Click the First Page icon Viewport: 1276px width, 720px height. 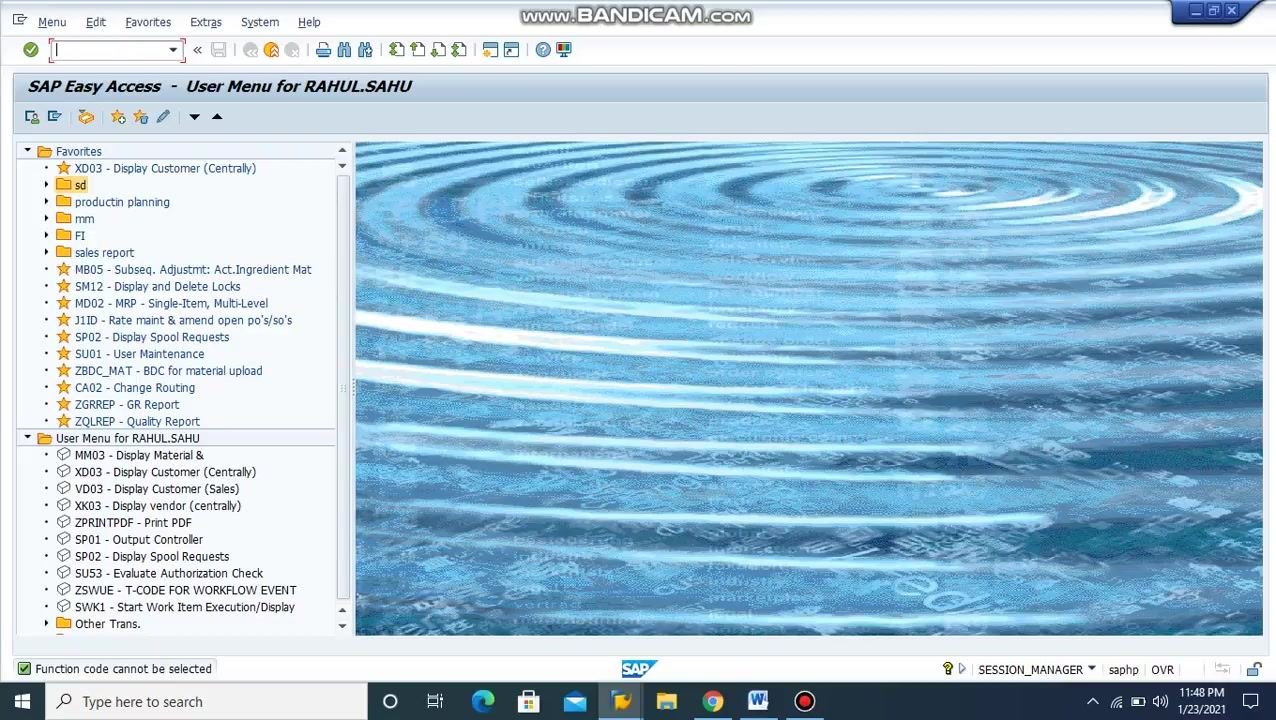397,50
